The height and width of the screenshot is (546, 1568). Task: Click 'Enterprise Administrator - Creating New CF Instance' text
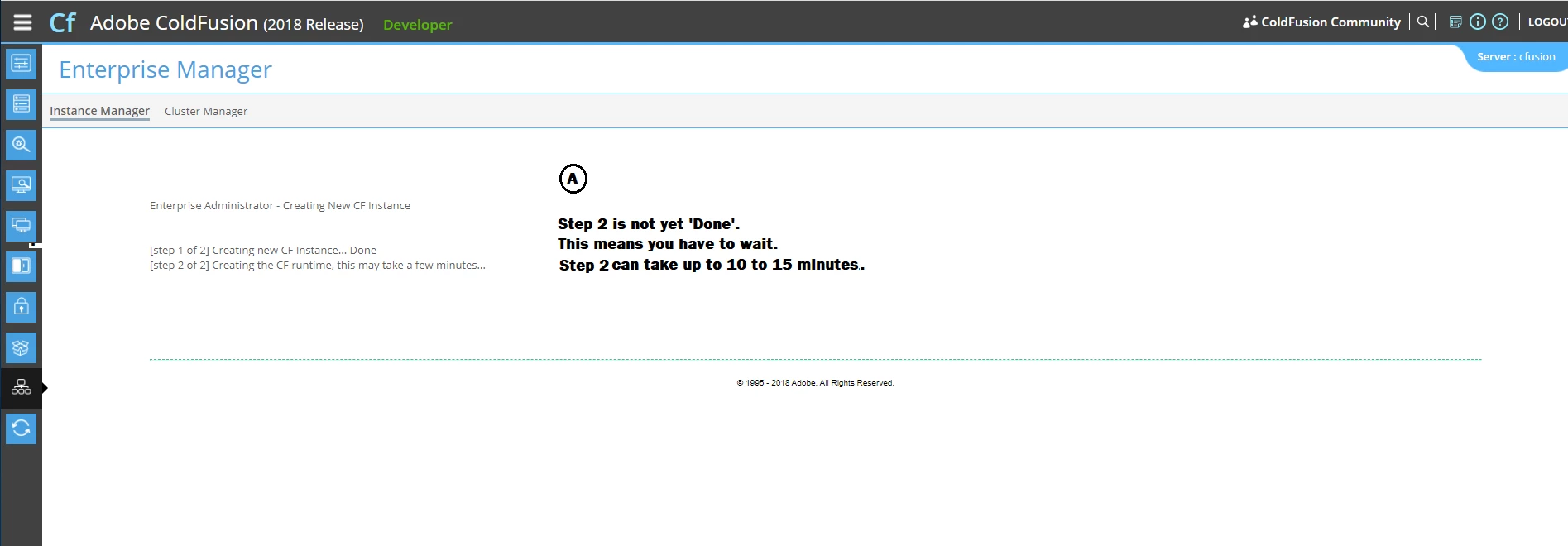tap(280, 205)
